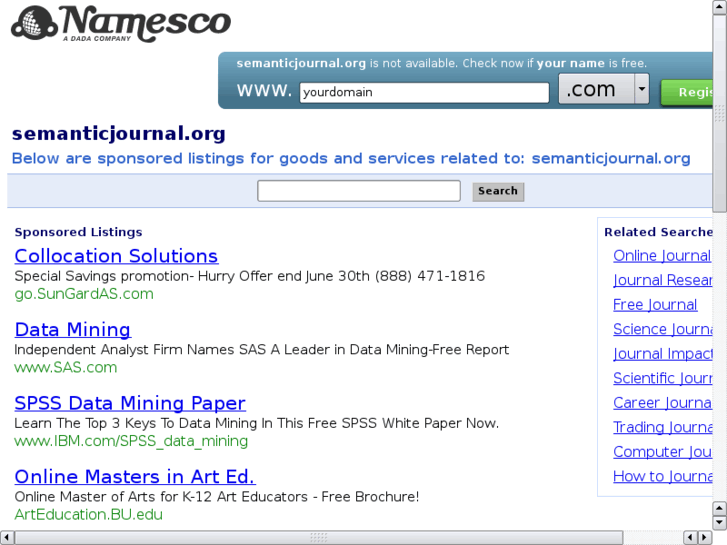Click the vertical scrollbar down arrow at bottom
The width and height of the screenshot is (727, 545).
click(720, 522)
